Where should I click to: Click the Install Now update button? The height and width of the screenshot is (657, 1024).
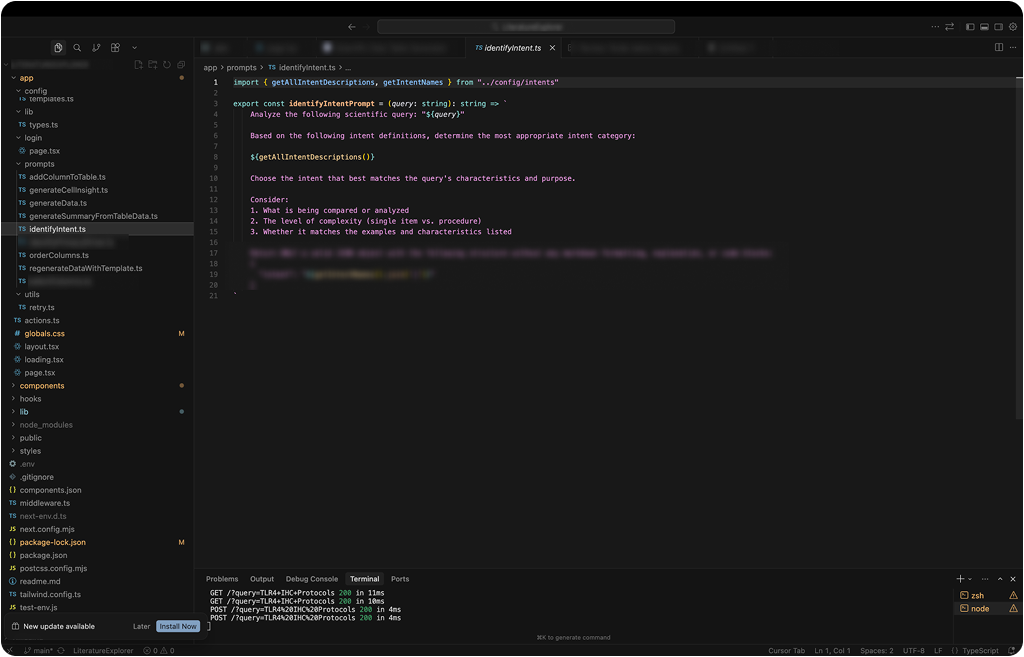(177, 626)
